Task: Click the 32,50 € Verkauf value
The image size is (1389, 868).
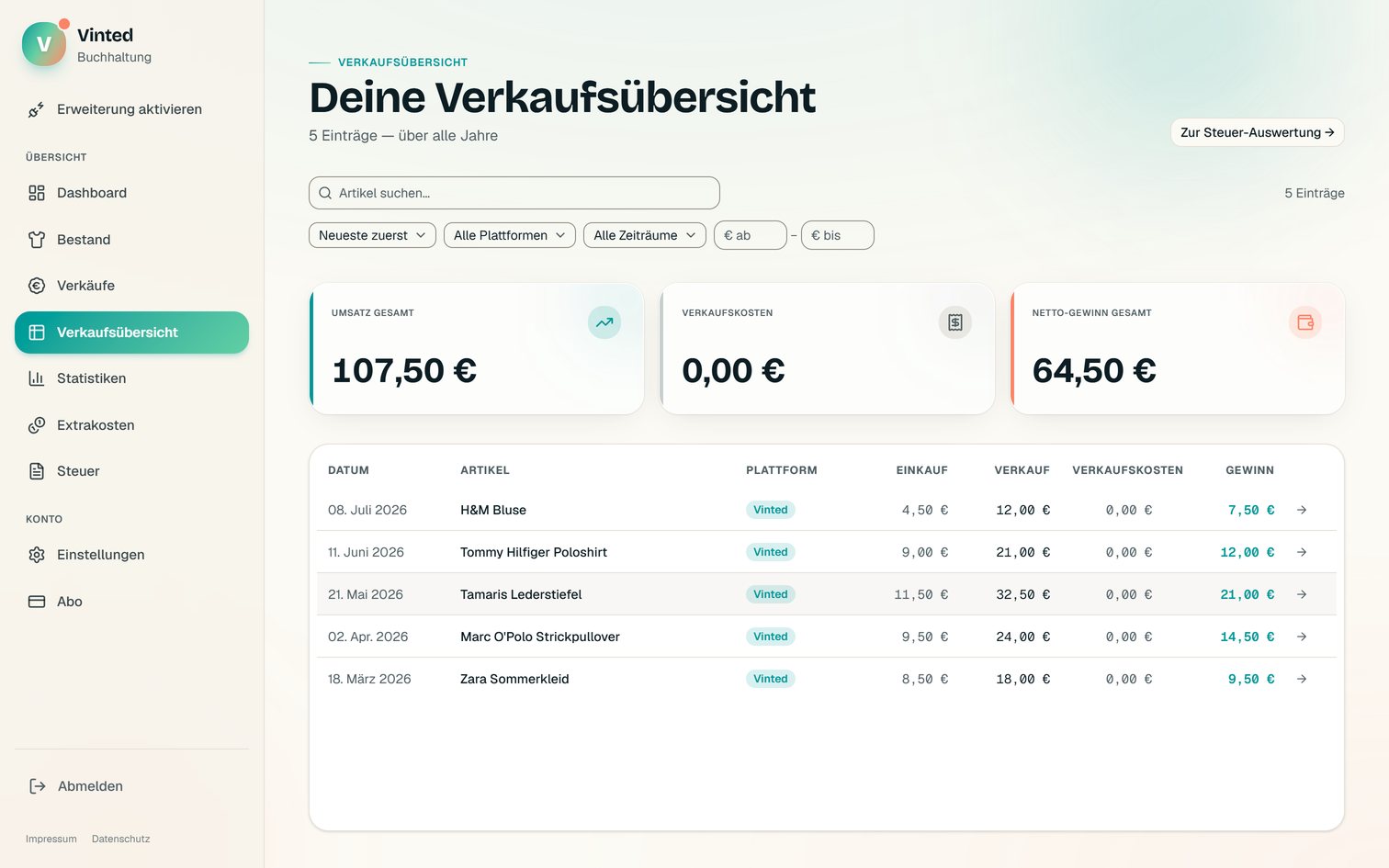Action: [1023, 594]
